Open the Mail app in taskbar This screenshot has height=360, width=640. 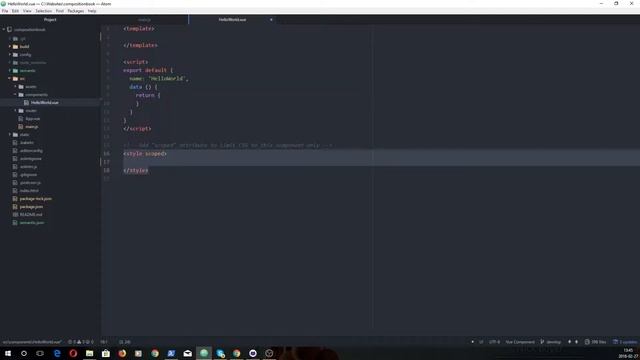coord(187,353)
